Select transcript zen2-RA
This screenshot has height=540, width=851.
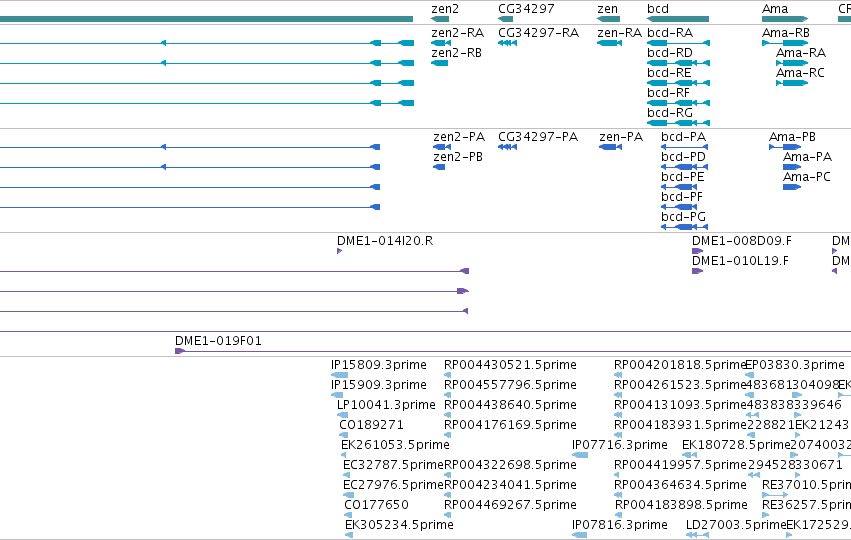click(x=457, y=33)
